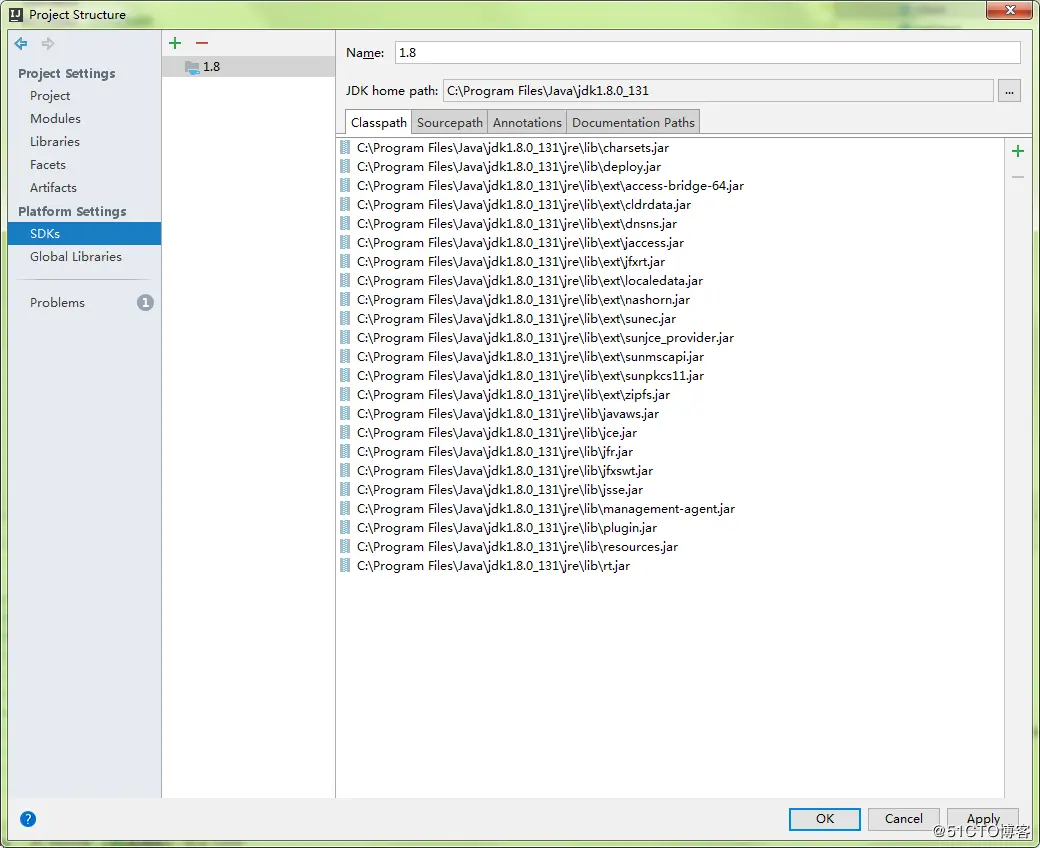This screenshot has width=1040, height=848.
Task: Select SDKs under Platform Settings
Action: [85, 233]
